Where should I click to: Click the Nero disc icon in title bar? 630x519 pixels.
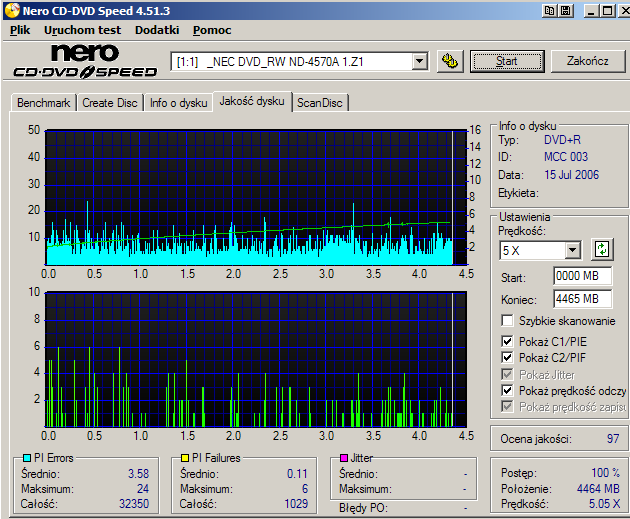(12, 10)
